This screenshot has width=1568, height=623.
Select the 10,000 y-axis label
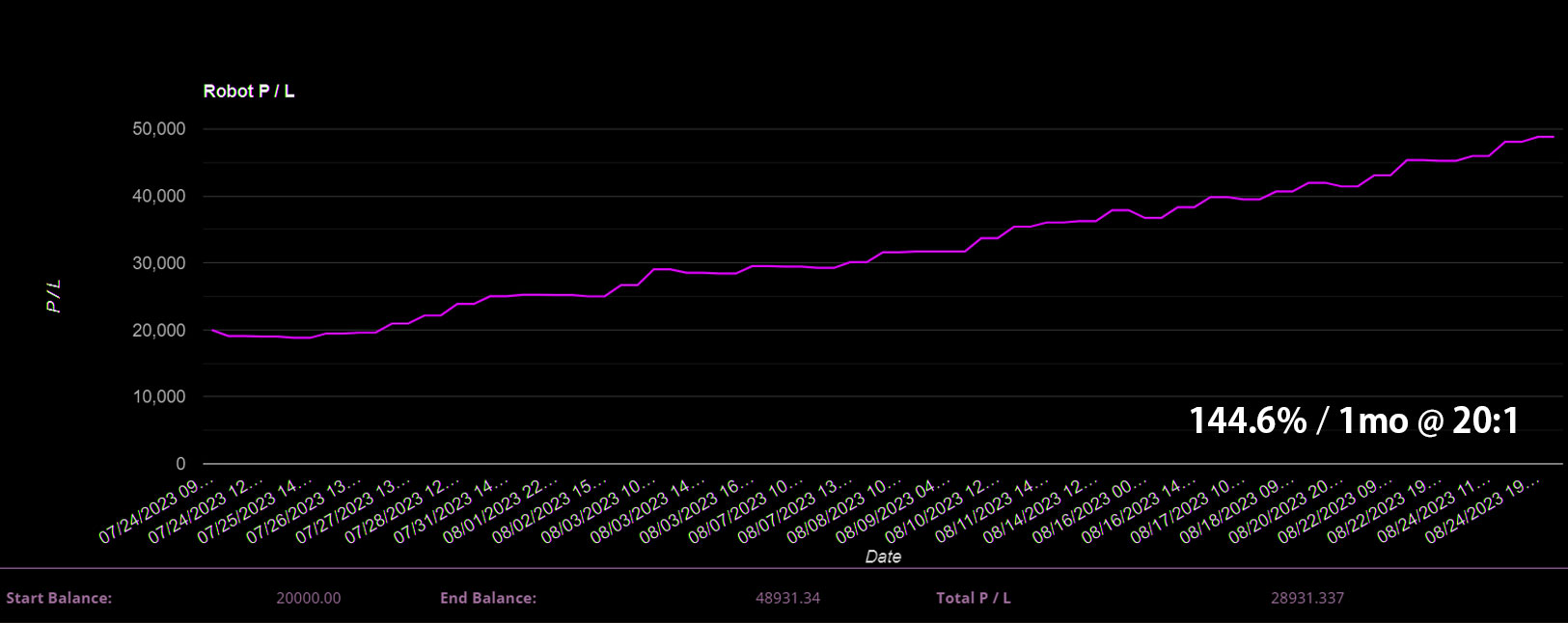tap(158, 396)
